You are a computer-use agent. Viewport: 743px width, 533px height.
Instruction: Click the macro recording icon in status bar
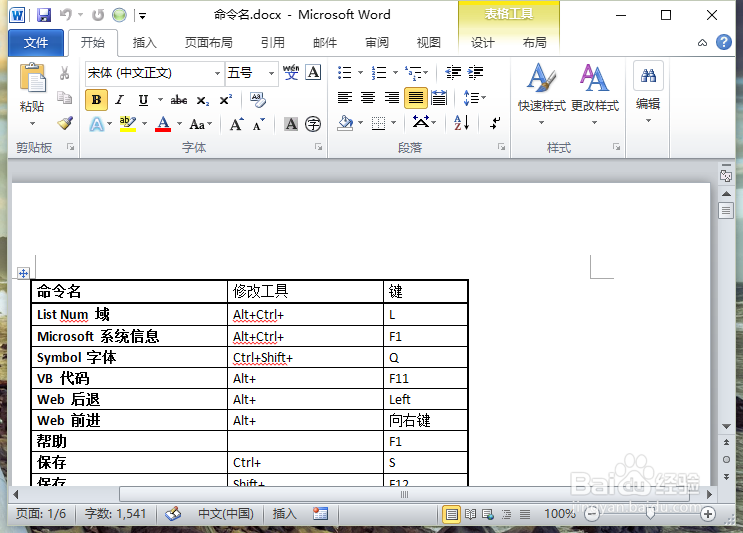(x=320, y=514)
